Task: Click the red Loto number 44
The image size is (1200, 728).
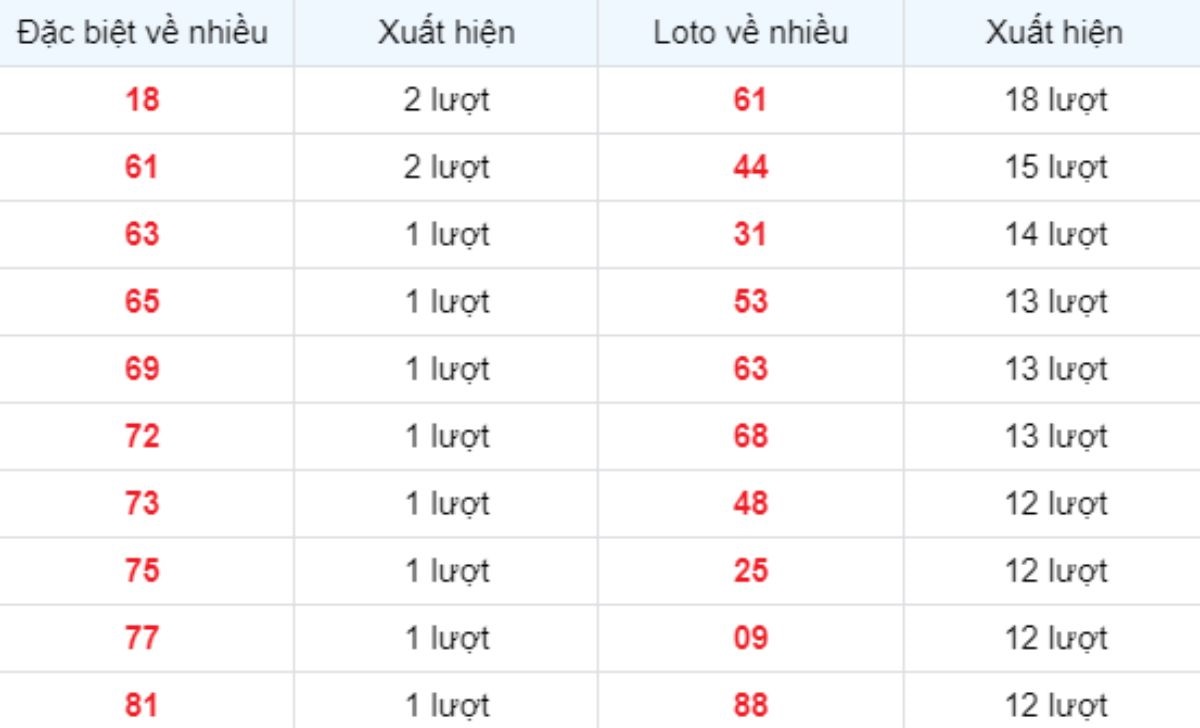Action: pos(750,167)
